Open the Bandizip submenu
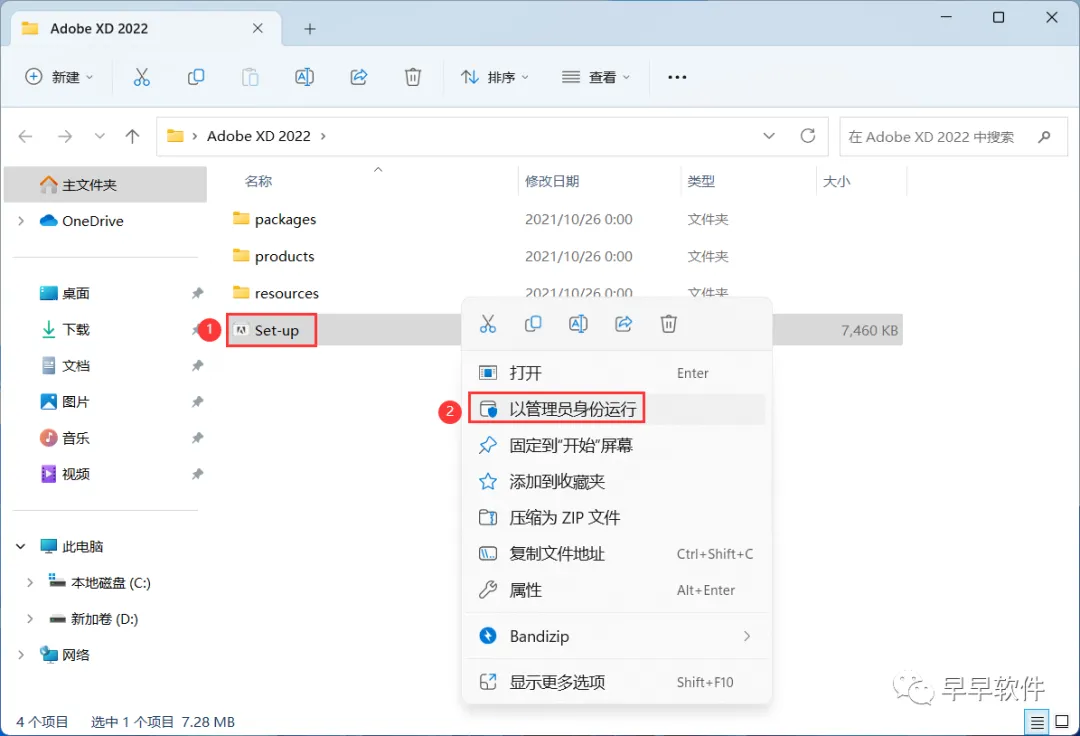 (x=616, y=636)
